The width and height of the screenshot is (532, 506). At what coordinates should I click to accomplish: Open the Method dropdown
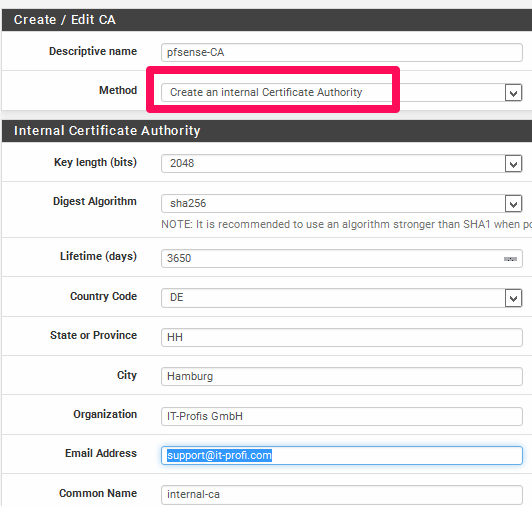click(342, 92)
